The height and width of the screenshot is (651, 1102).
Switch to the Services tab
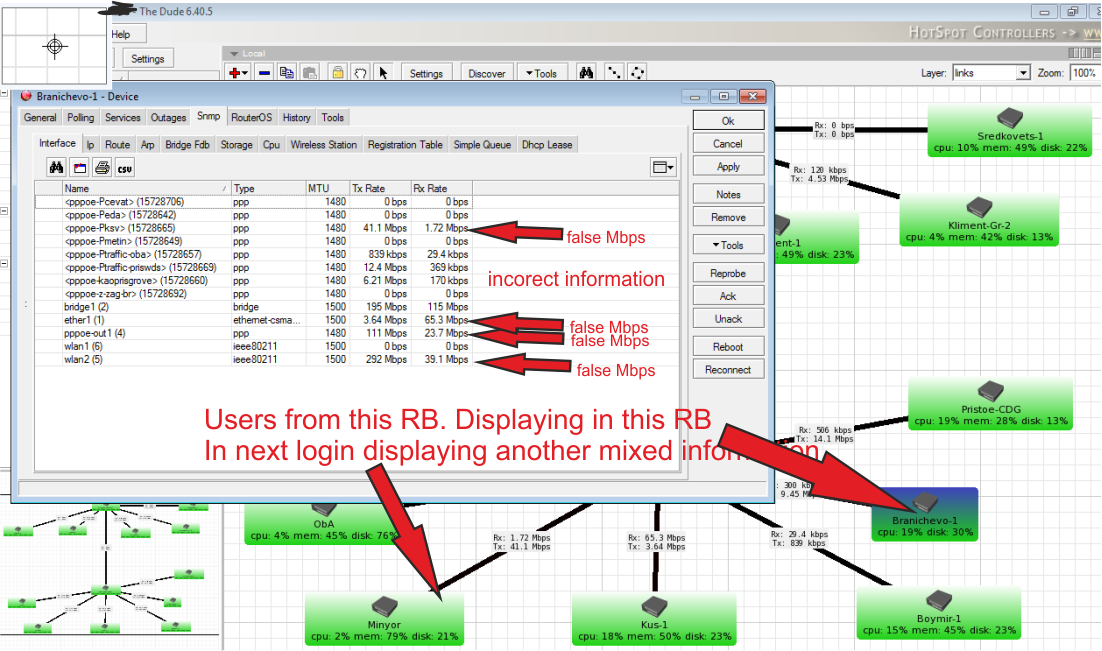coord(123,117)
